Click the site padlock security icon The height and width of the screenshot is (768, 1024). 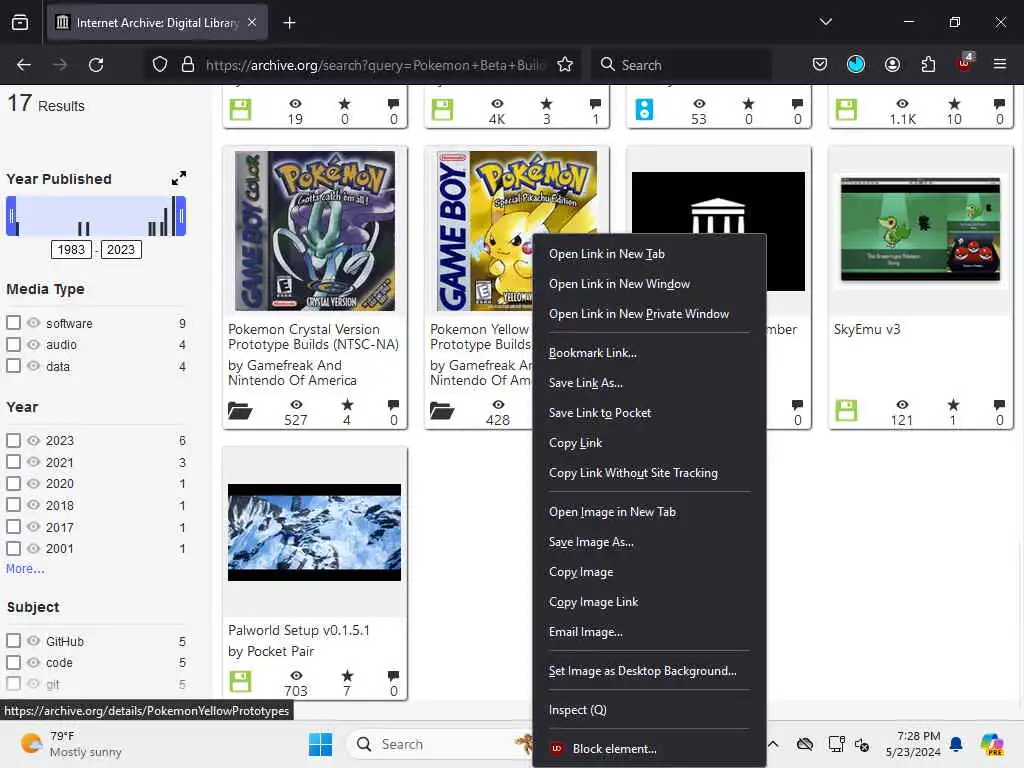pyautogui.click(x=188, y=65)
